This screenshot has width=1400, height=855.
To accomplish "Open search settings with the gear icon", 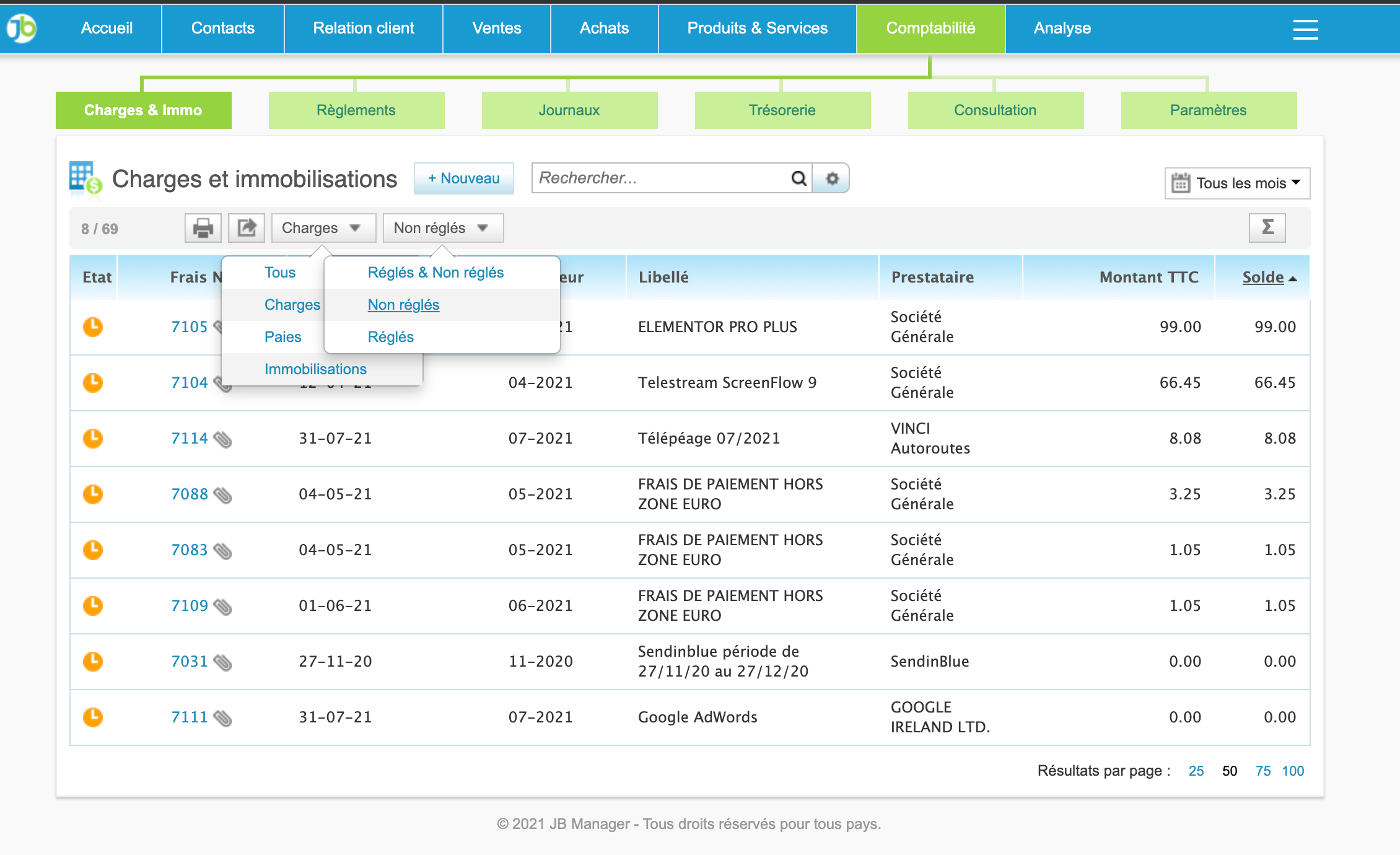I will point(832,178).
